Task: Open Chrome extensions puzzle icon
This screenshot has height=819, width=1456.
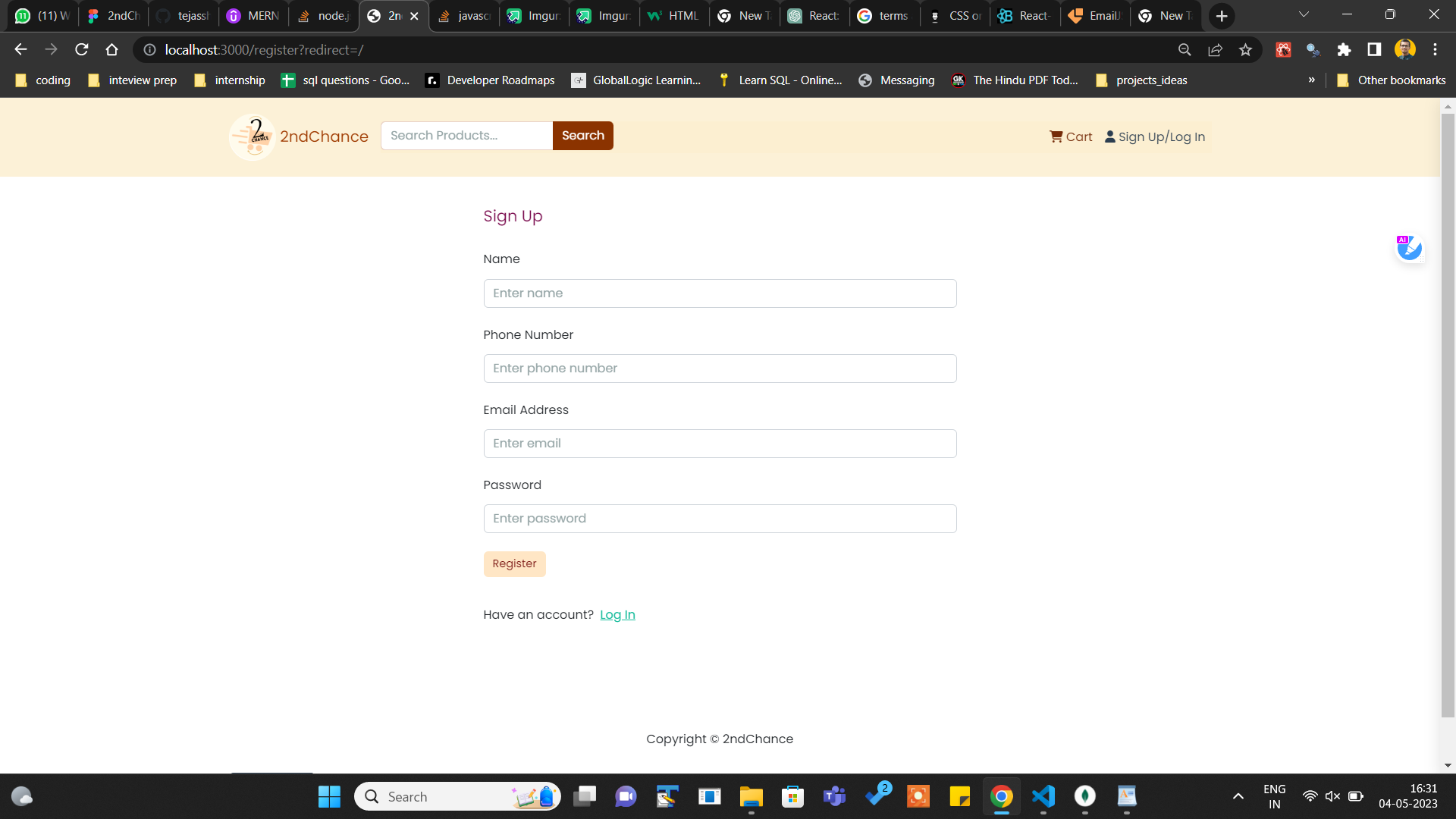Action: tap(1344, 50)
